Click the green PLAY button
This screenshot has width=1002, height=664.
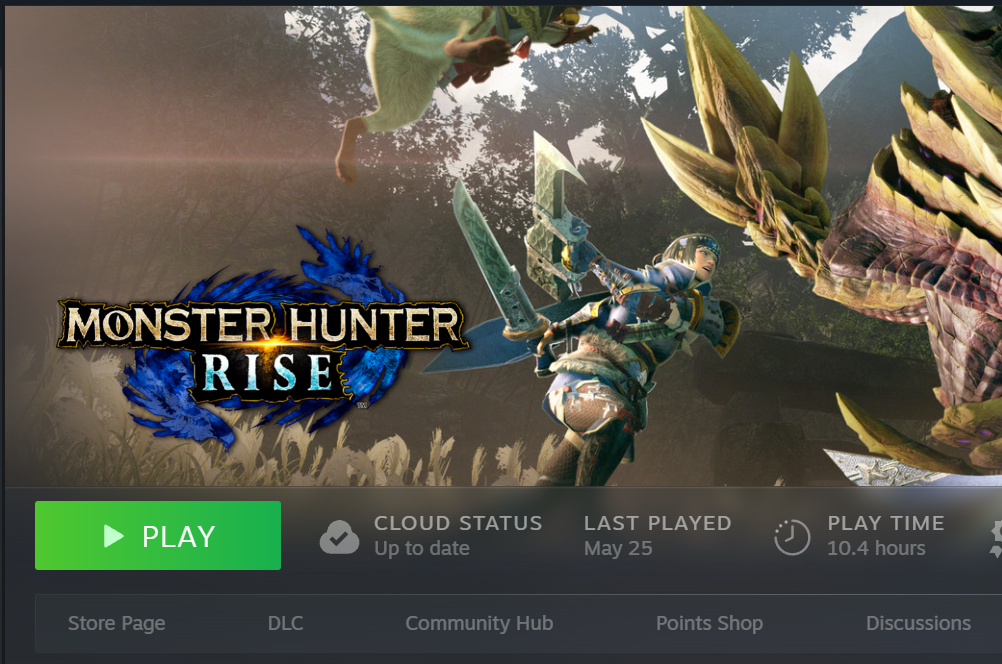pyautogui.click(x=158, y=536)
